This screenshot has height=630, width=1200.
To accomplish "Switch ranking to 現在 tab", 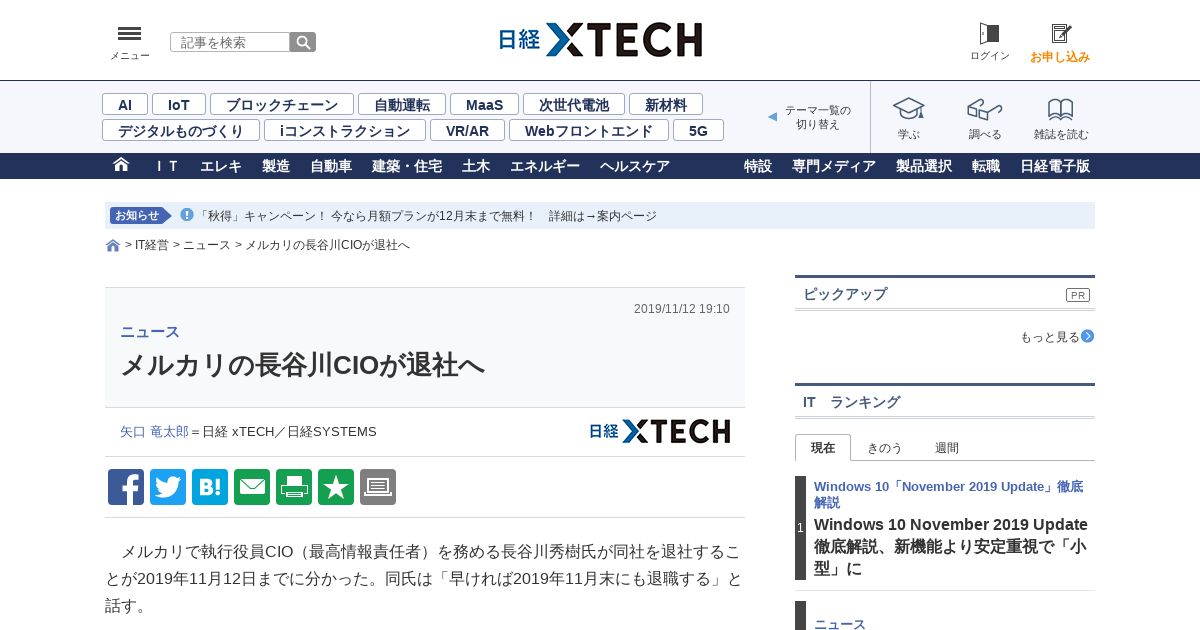I will point(823,448).
